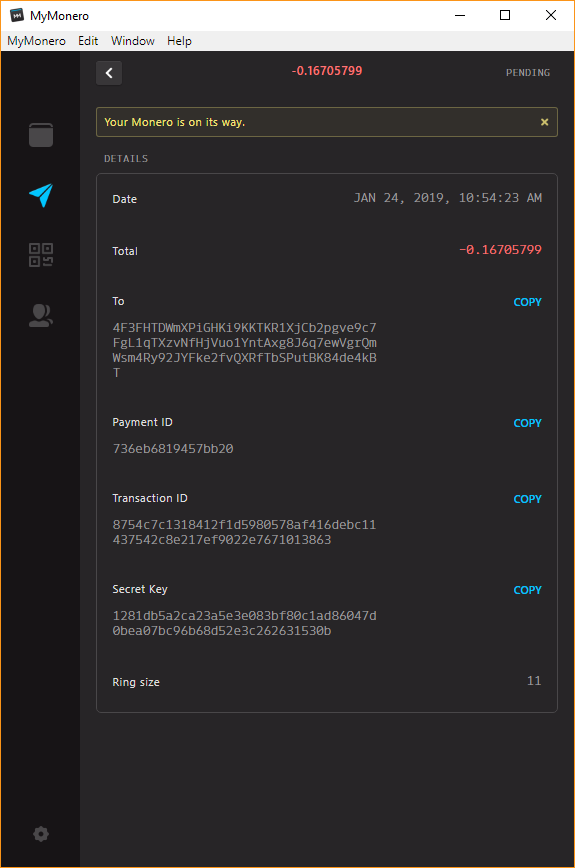Viewport: 575px width, 868px height.
Task: Copy the Payment ID
Action: pyautogui.click(x=527, y=423)
